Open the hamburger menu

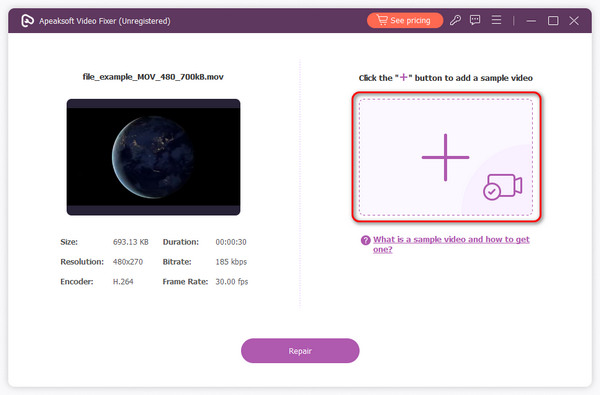tap(496, 20)
